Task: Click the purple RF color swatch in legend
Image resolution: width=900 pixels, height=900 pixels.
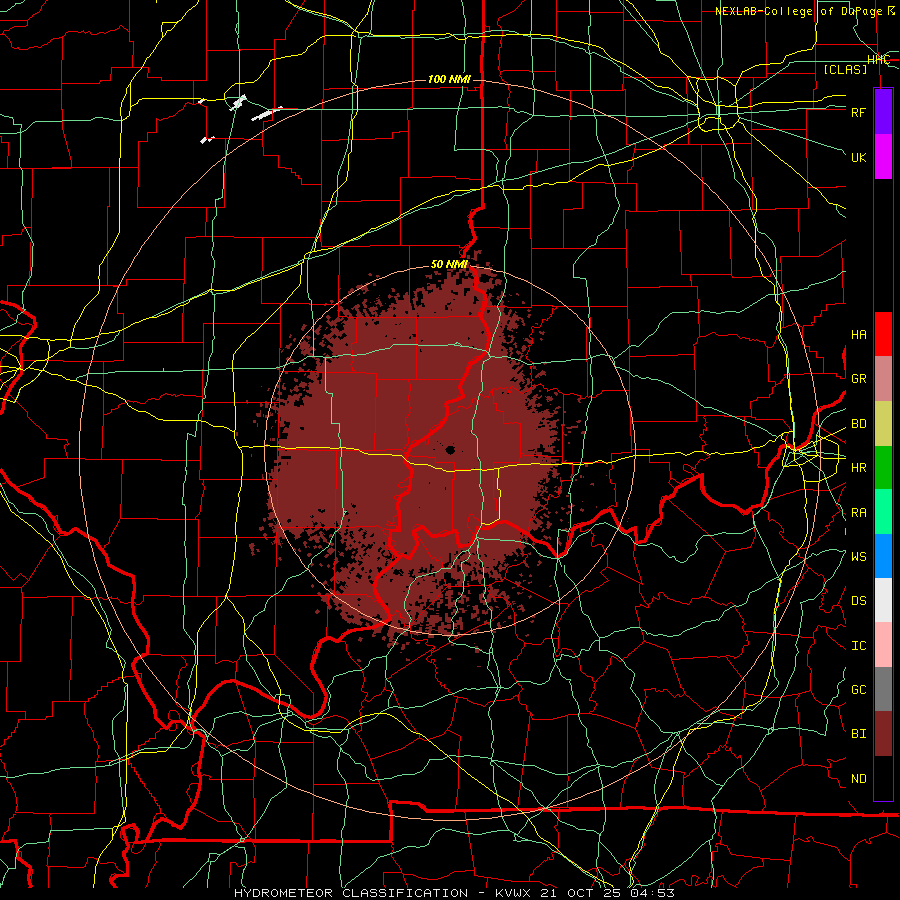Action: point(883,112)
